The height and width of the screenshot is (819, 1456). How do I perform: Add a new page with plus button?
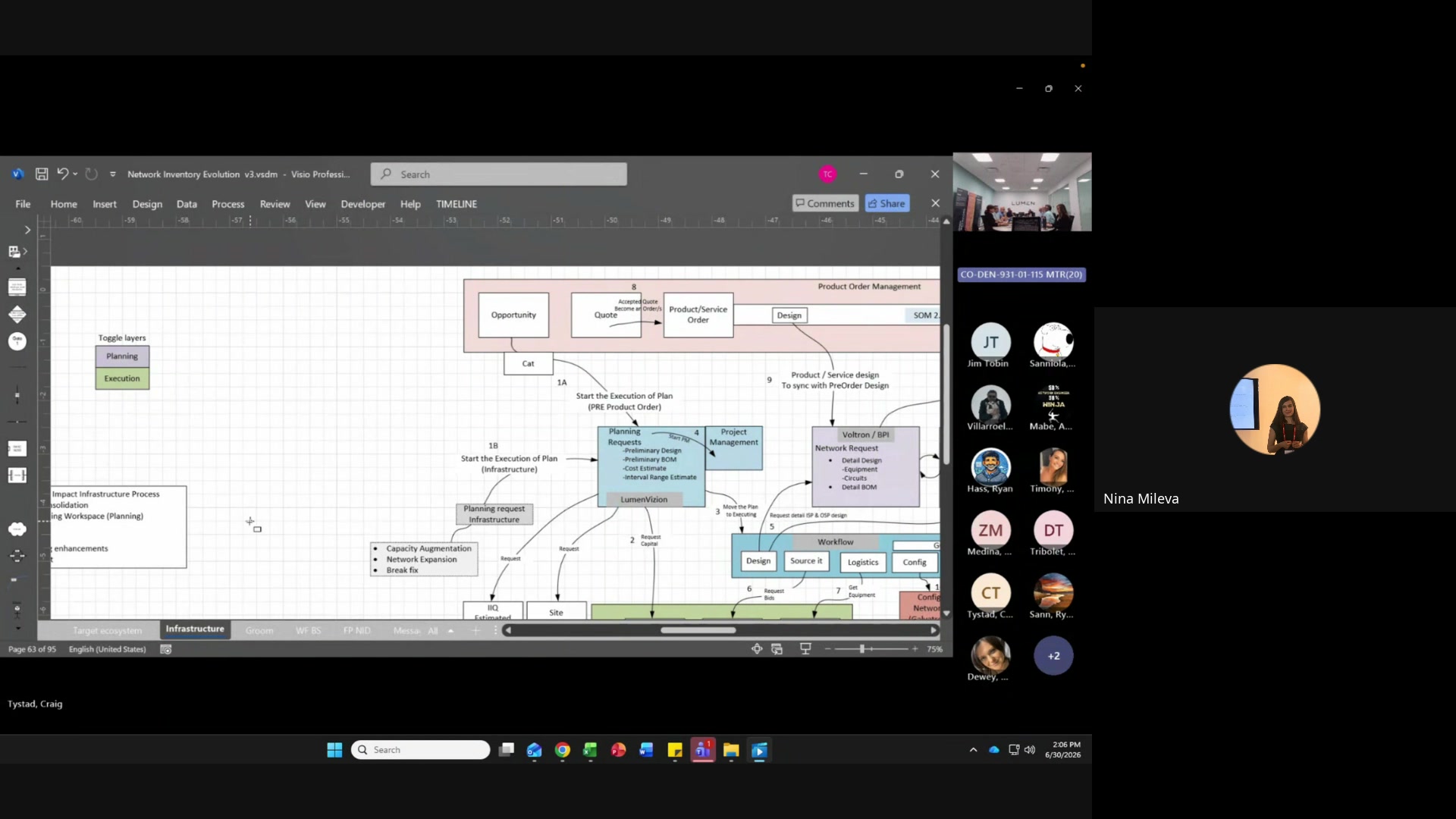[476, 630]
